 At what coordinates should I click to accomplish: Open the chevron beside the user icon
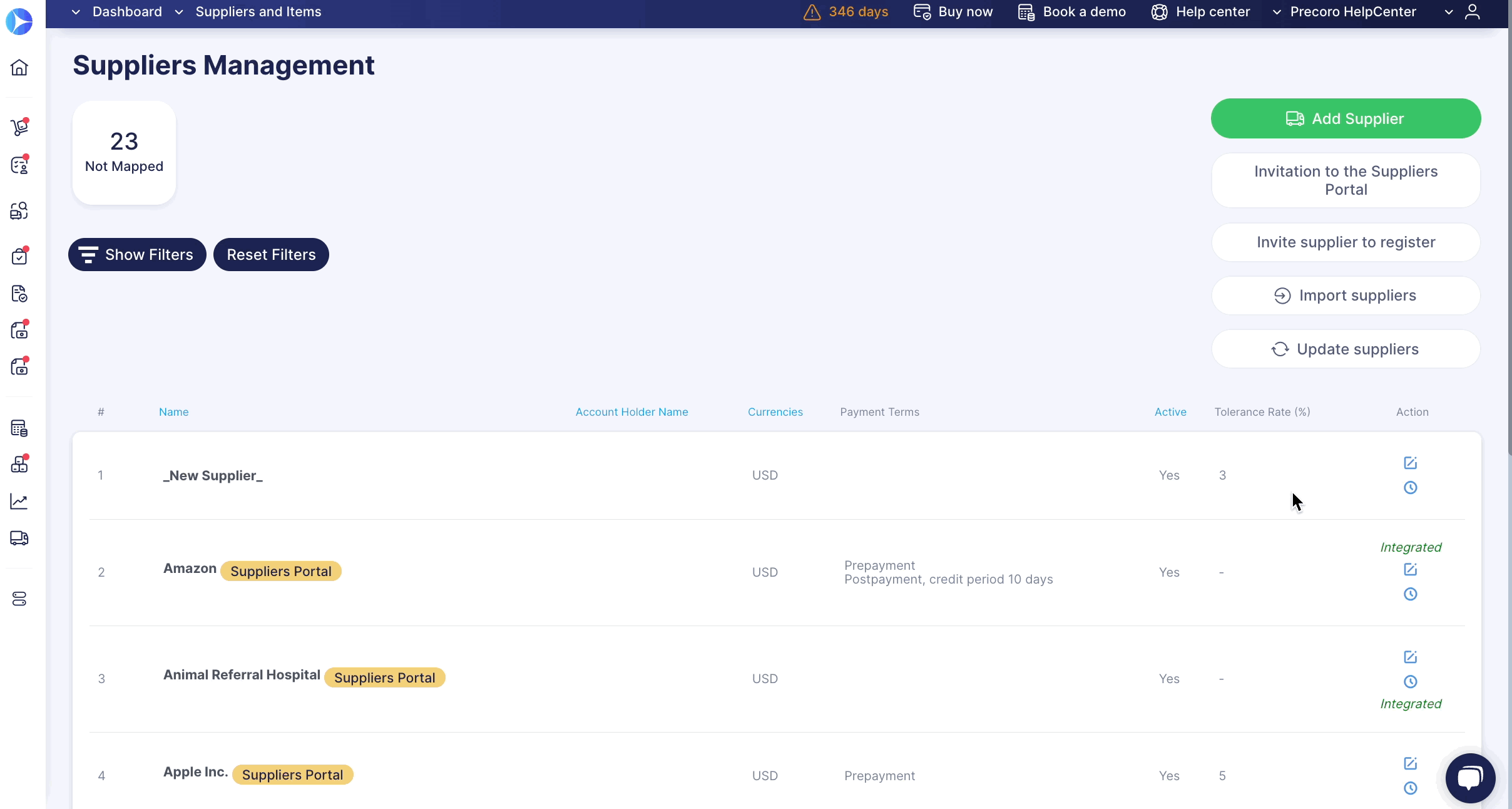pyautogui.click(x=1449, y=12)
